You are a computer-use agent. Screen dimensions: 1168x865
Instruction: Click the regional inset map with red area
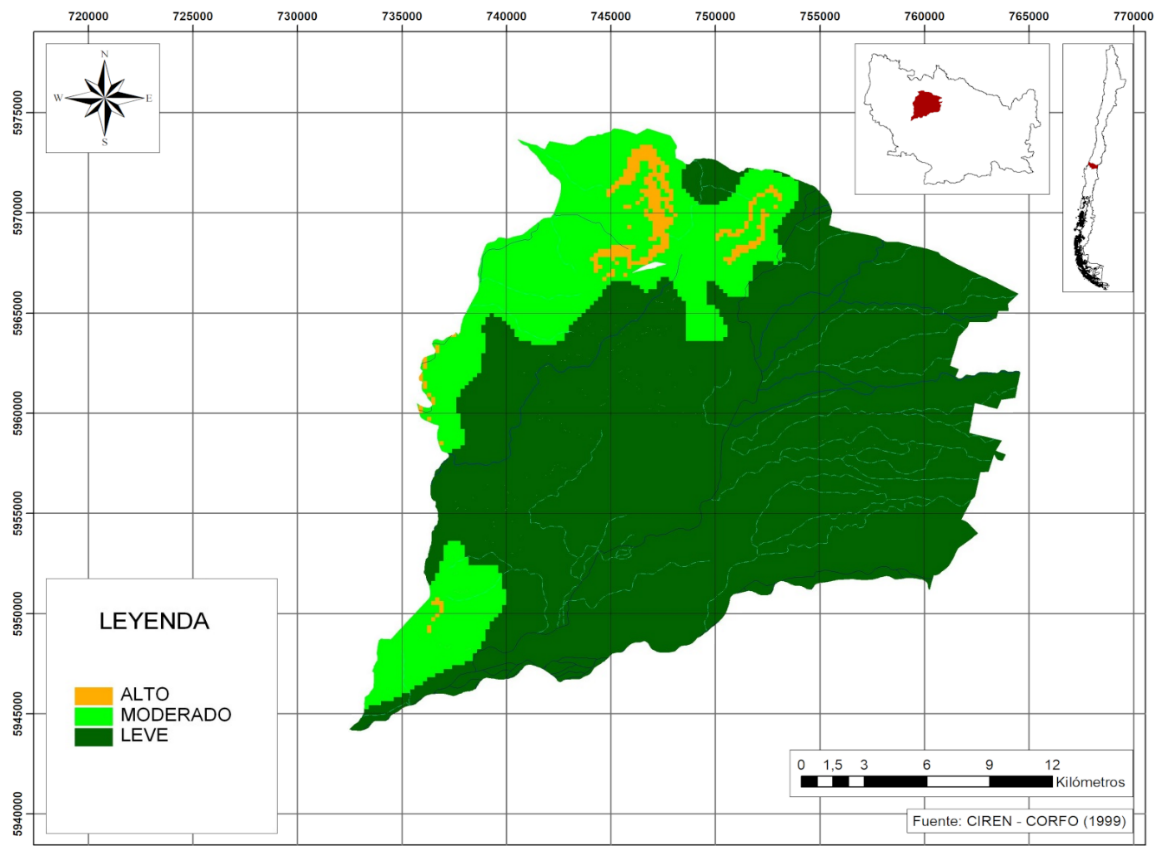952,118
